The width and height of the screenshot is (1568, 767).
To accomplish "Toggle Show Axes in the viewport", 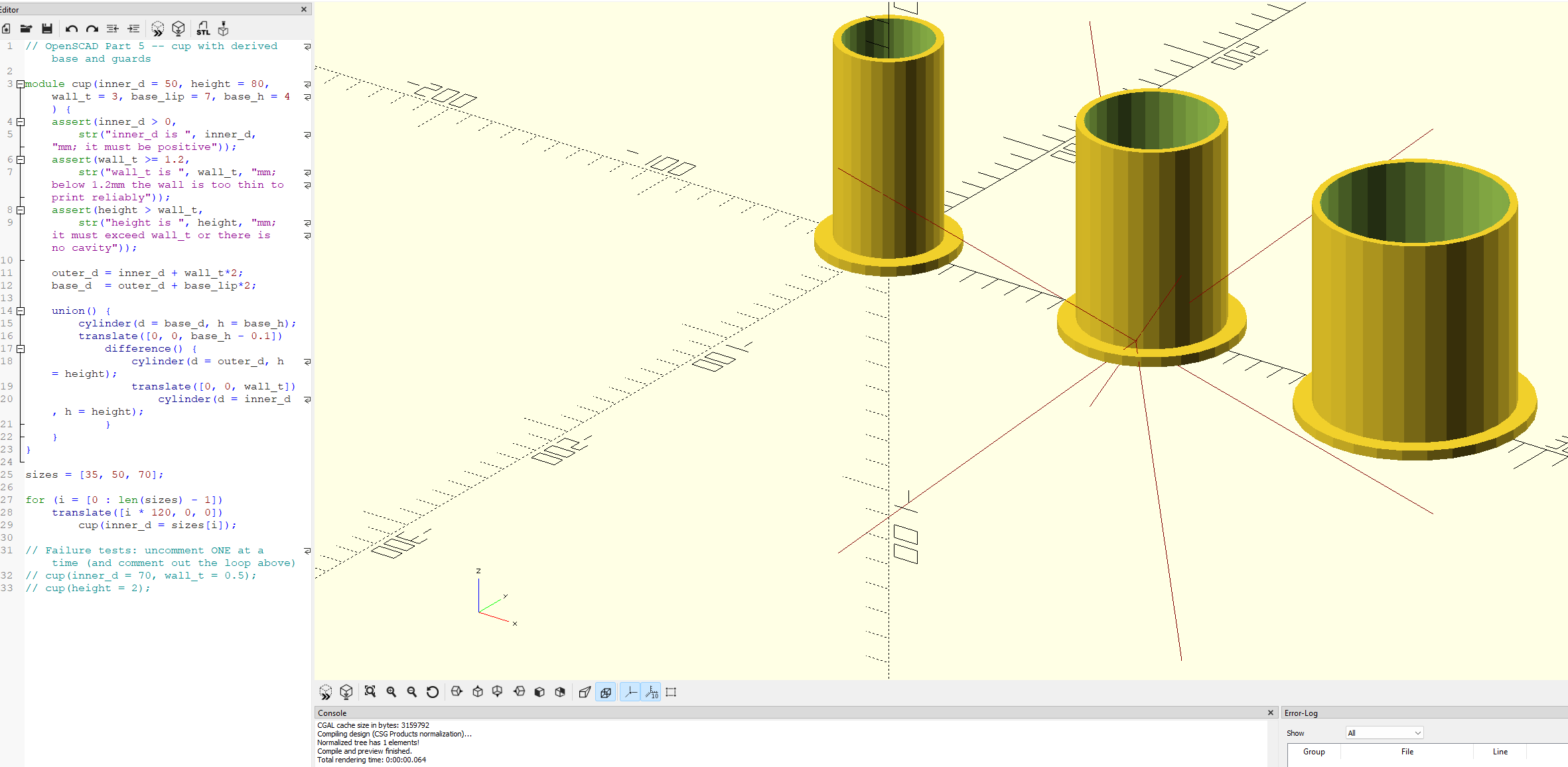I will (x=630, y=691).
